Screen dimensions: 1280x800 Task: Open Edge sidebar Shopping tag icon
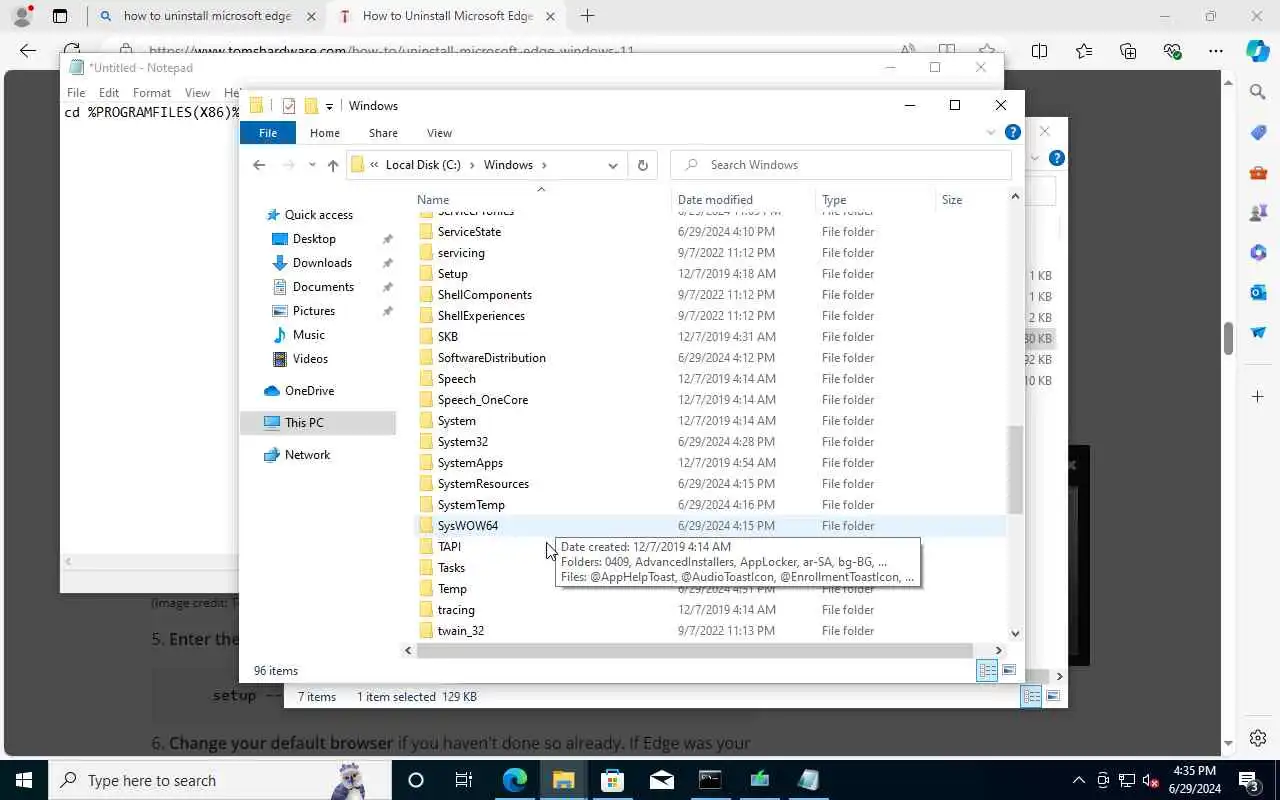point(1258,132)
